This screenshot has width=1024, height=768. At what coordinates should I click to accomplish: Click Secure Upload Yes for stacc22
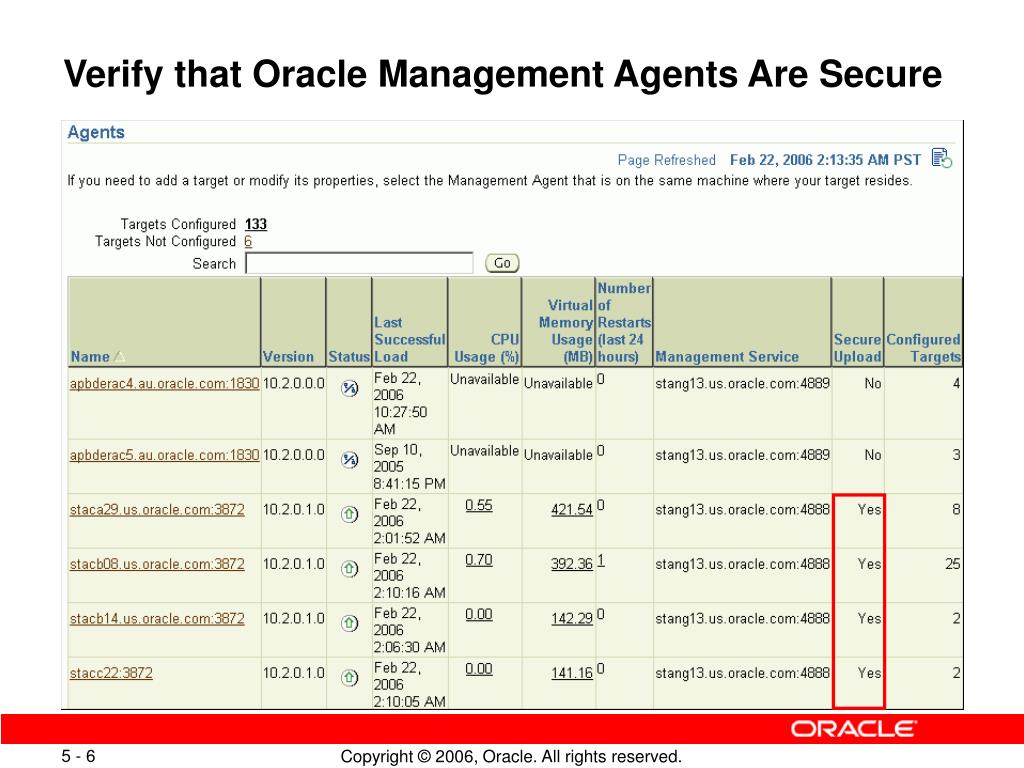click(869, 673)
